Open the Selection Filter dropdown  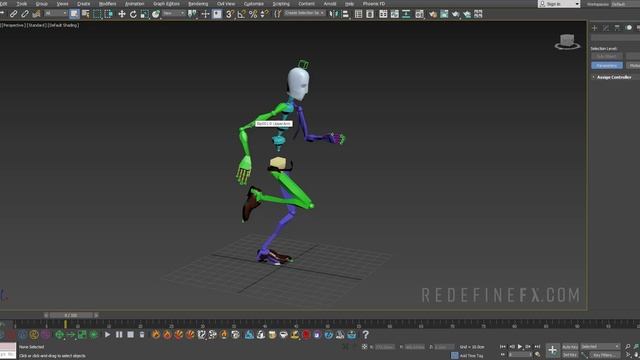pyautogui.click(x=56, y=13)
